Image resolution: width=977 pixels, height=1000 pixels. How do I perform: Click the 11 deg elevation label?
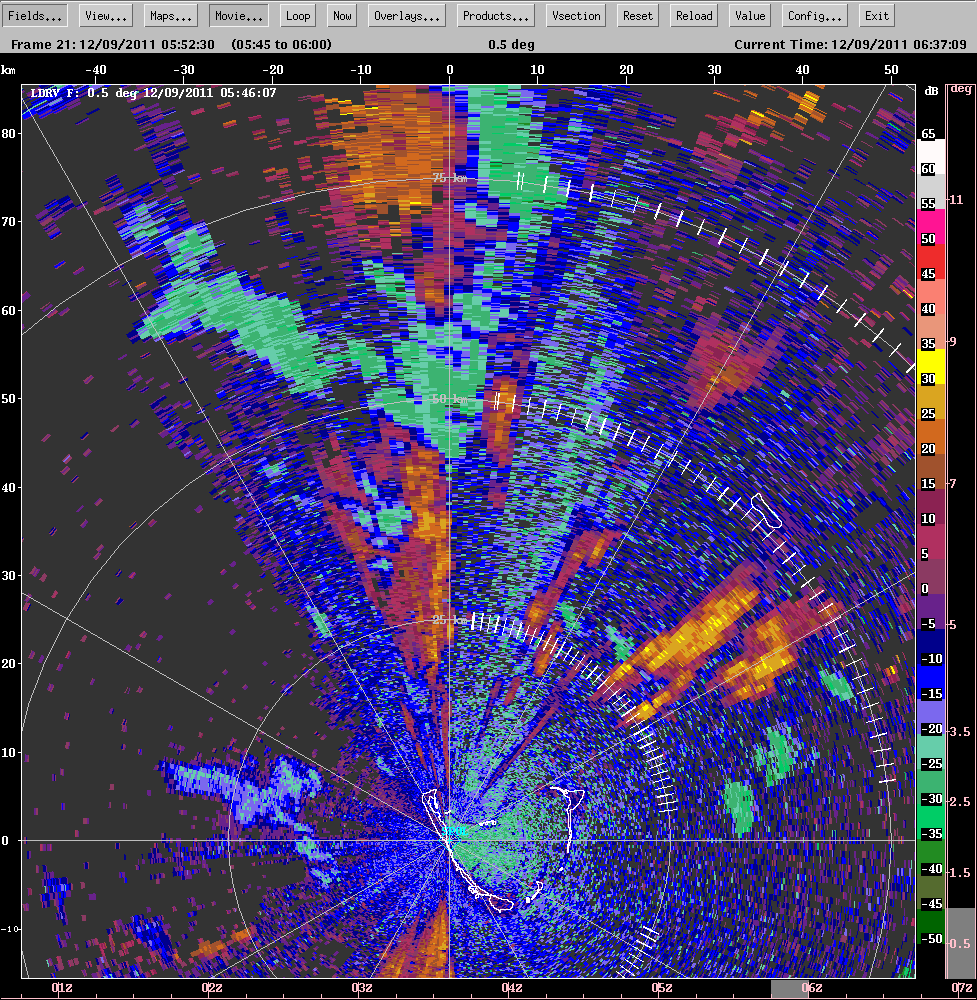point(956,200)
